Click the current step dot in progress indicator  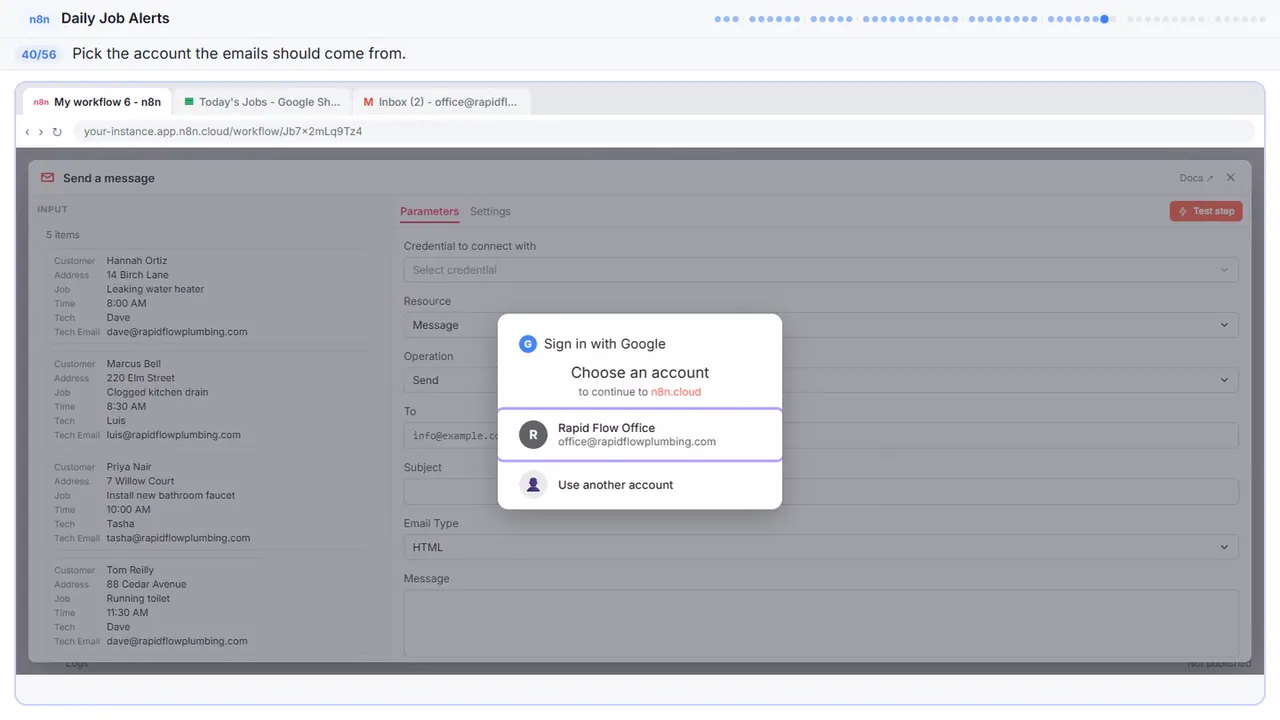[x=1104, y=19]
